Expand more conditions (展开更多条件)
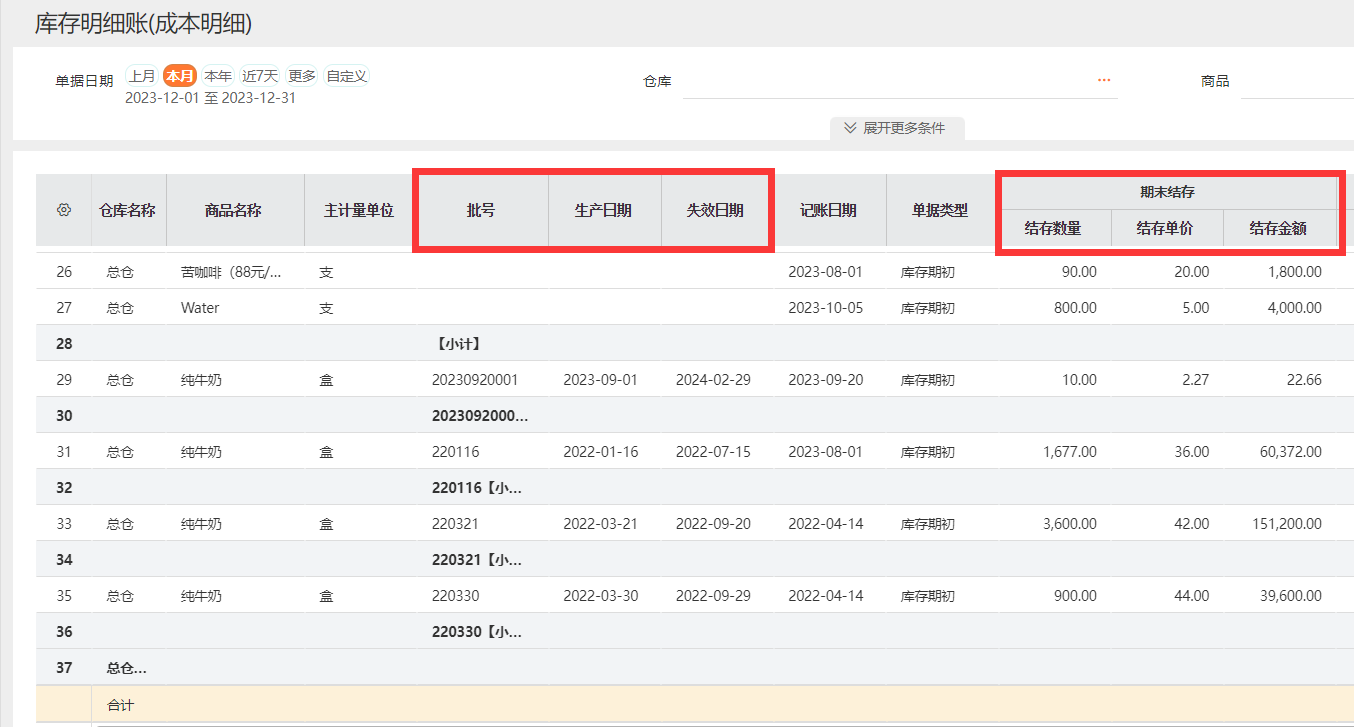The height and width of the screenshot is (727, 1354). tap(895, 128)
